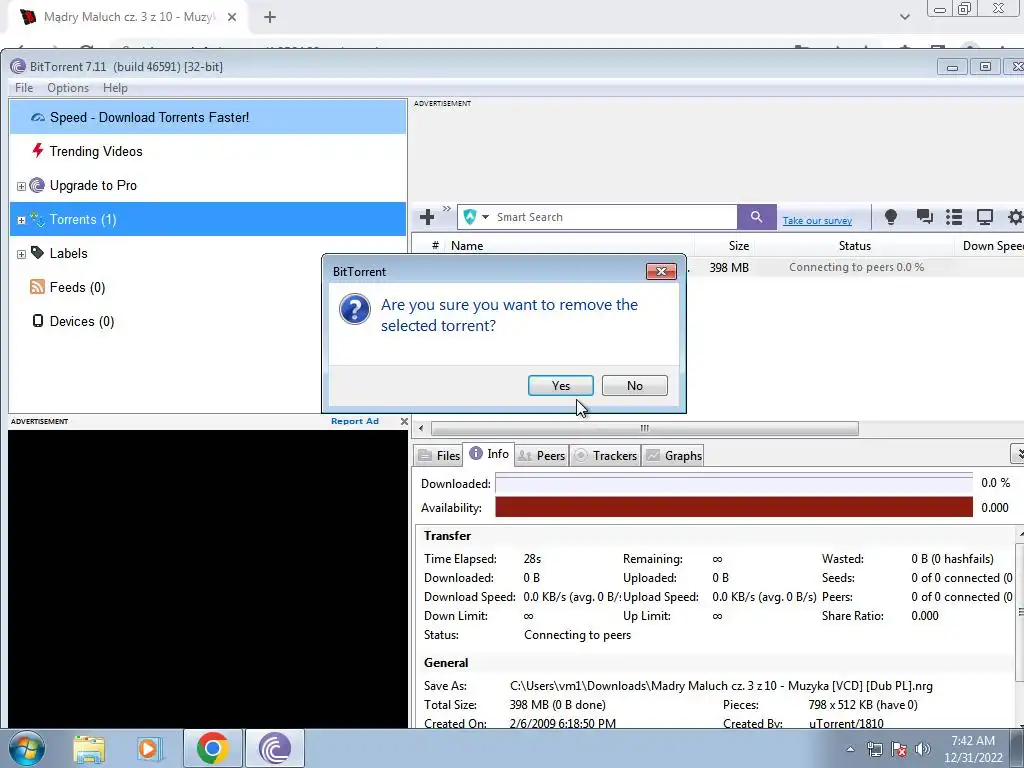This screenshot has height=768, width=1024.
Task: Open the Options menu
Action: (x=68, y=88)
